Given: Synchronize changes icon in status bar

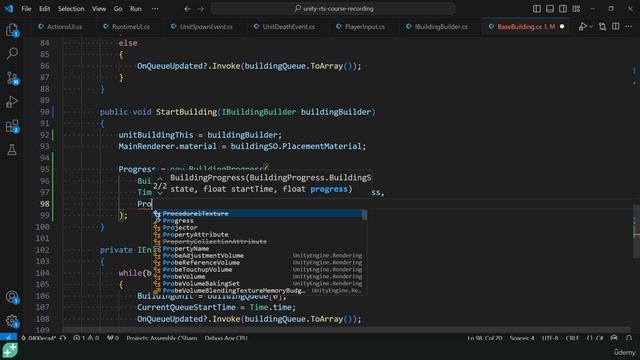Looking at the screenshot, I should (63, 338).
